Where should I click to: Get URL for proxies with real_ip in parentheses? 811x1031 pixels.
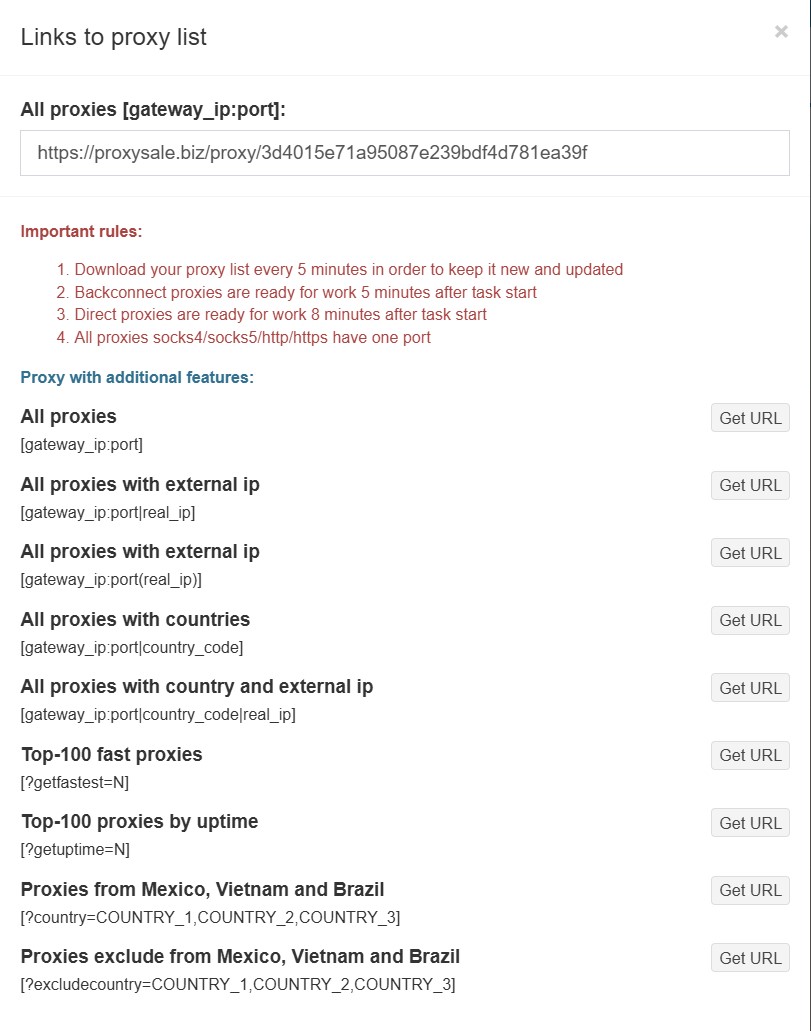coord(750,553)
